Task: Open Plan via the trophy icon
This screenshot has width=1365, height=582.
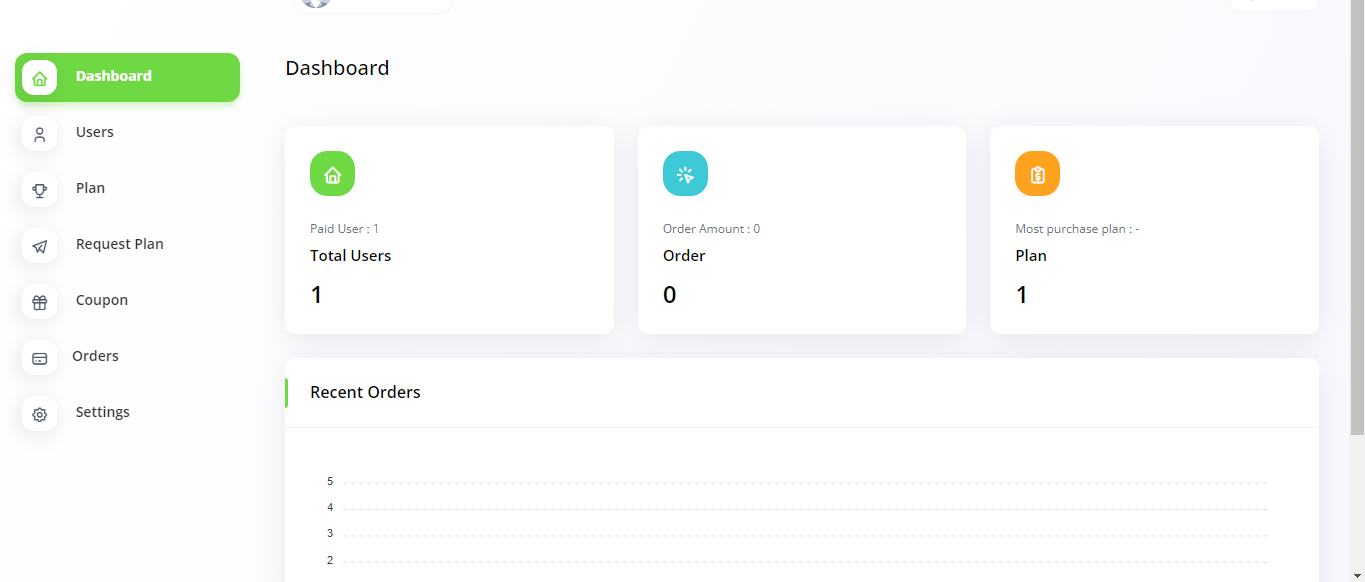Action: pyautogui.click(x=39, y=189)
